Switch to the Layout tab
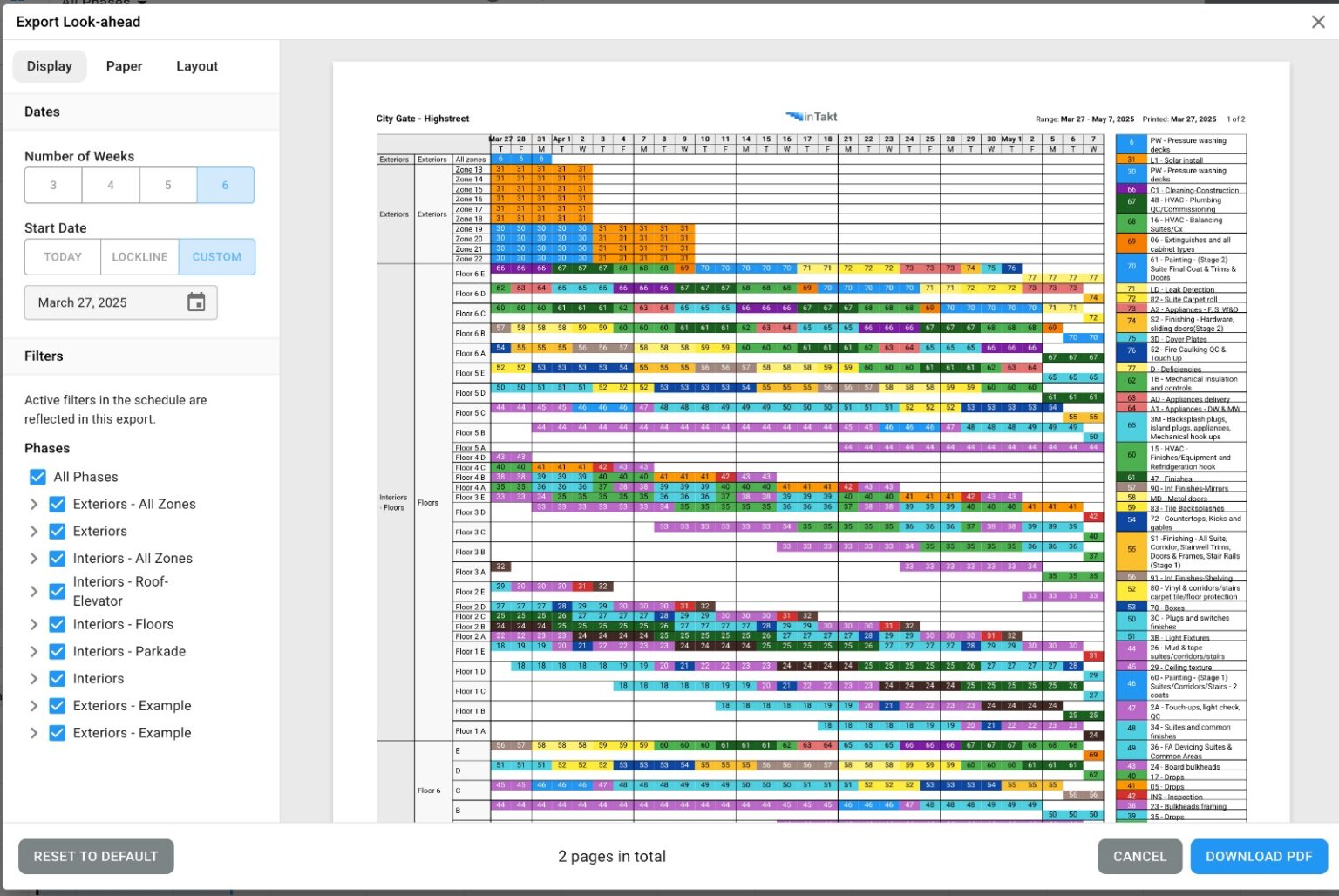Viewport: 1339px width, 896px height. tap(196, 65)
